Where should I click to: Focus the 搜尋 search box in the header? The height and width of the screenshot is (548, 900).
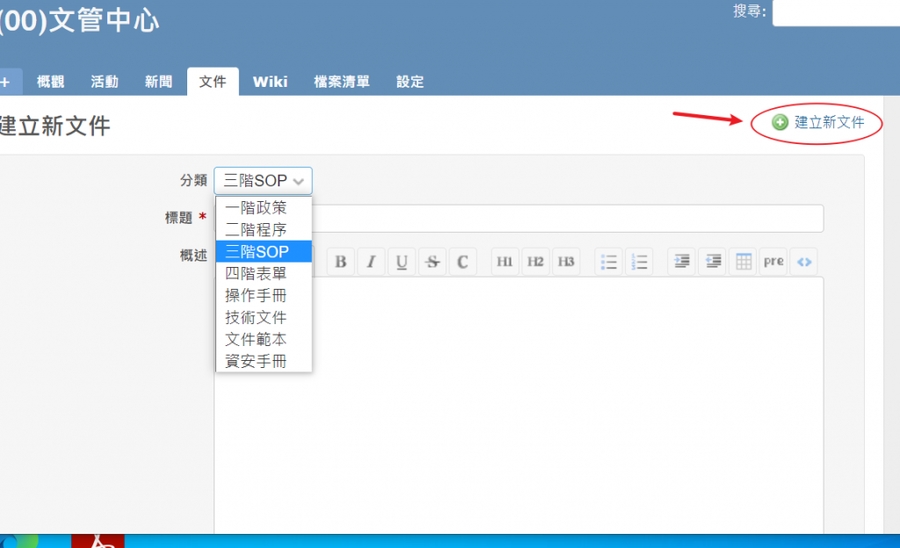pos(836,12)
